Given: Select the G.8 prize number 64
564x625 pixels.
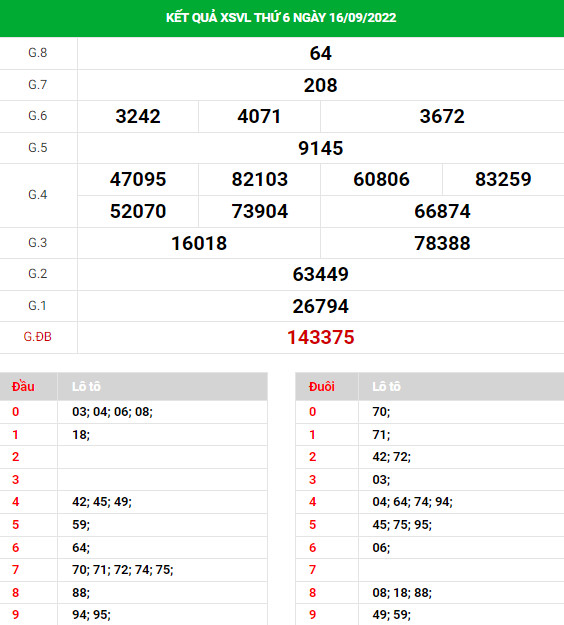Looking at the screenshot, I should [320, 53].
